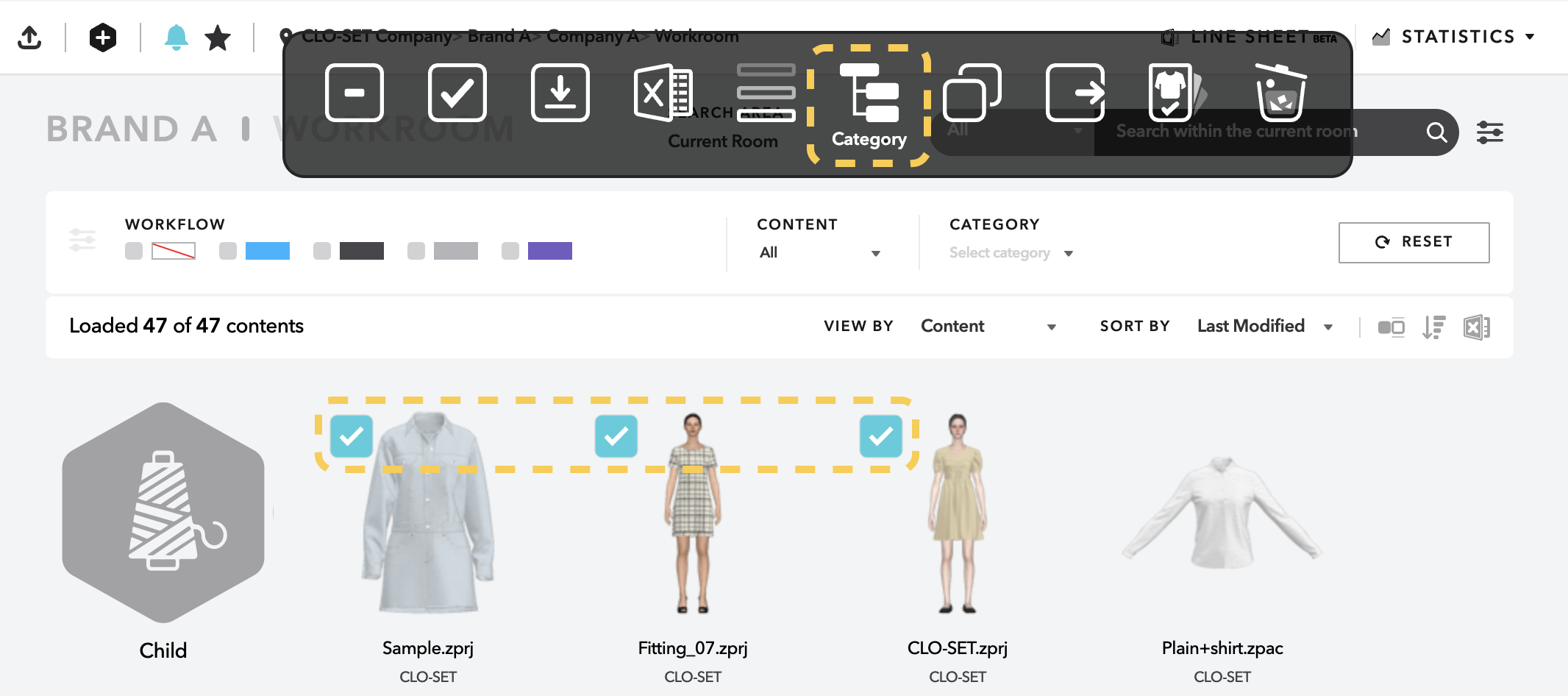Open the Fitting_07.zprj dress thumbnail
The height and width of the screenshot is (696, 1568).
[x=693, y=514]
